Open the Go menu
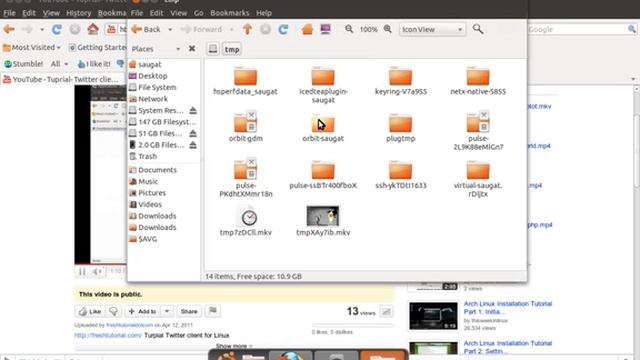Image resolution: width=640 pixels, height=360 pixels. pyautogui.click(x=199, y=13)
